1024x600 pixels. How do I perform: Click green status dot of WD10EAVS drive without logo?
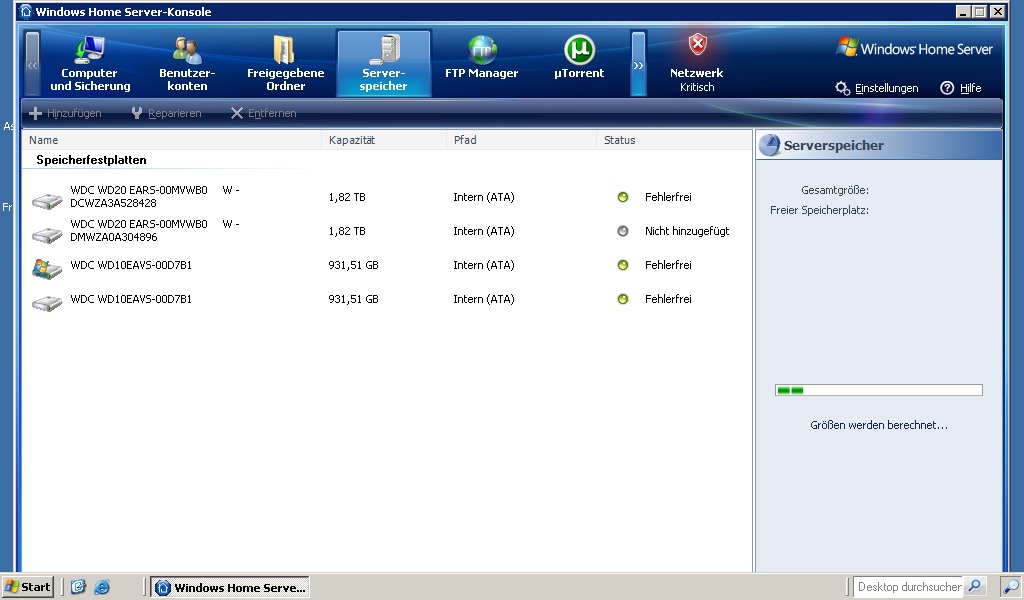pyautogui.click(x=623, y=299)
